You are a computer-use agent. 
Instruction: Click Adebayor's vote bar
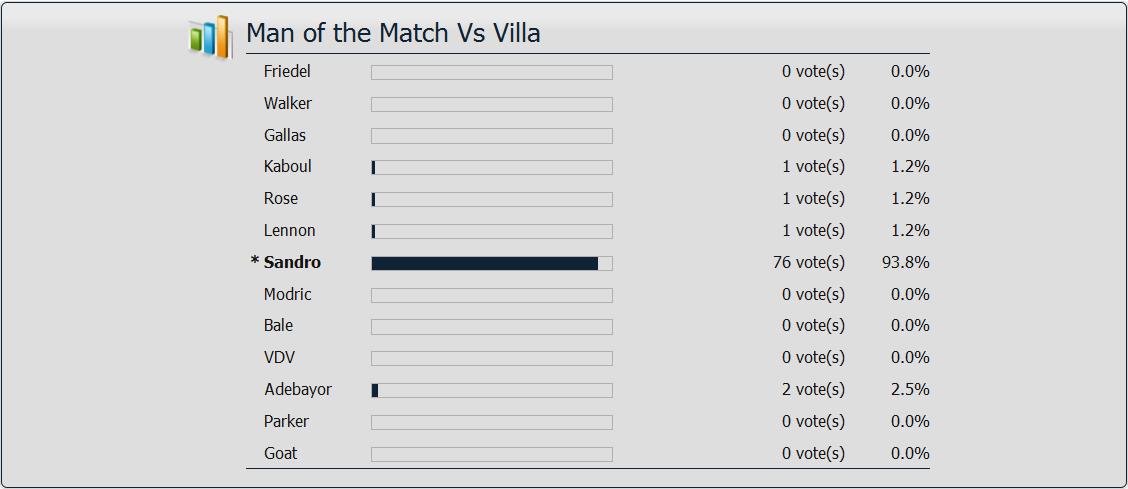coord(492,390)
